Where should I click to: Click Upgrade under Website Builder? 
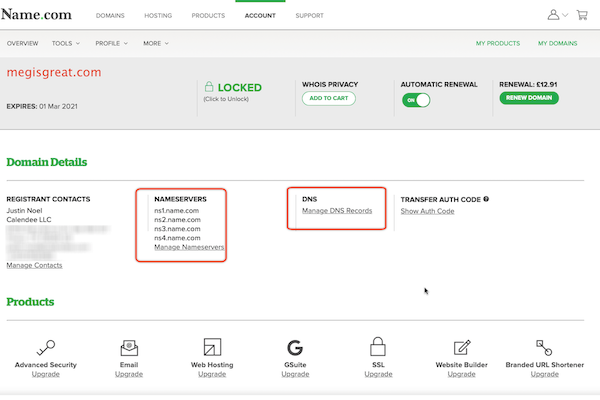pos(461,374)
